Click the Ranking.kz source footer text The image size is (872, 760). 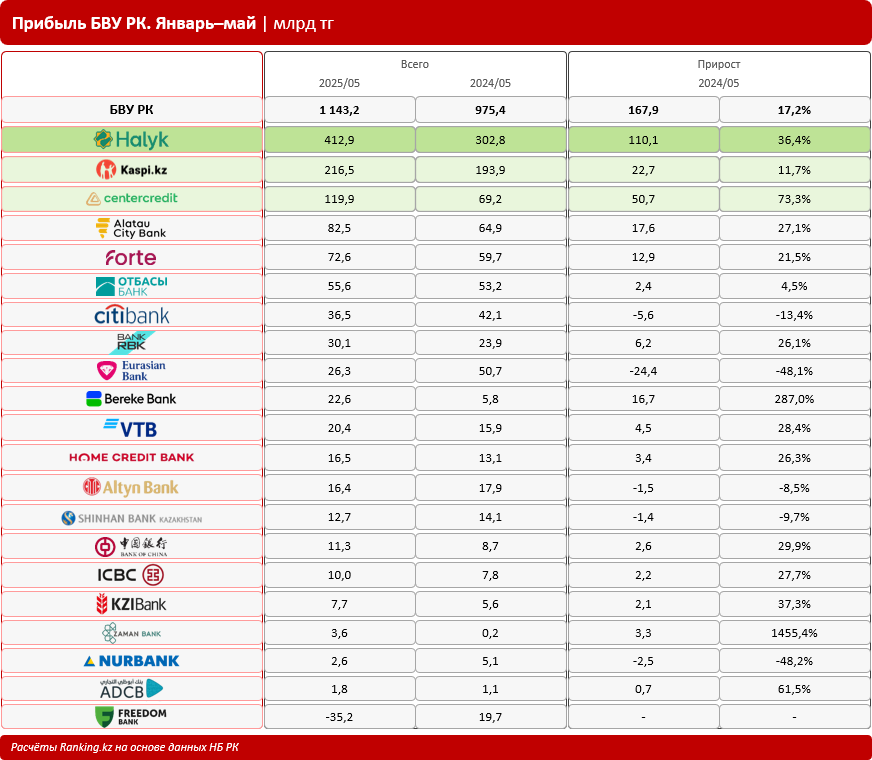125,747
